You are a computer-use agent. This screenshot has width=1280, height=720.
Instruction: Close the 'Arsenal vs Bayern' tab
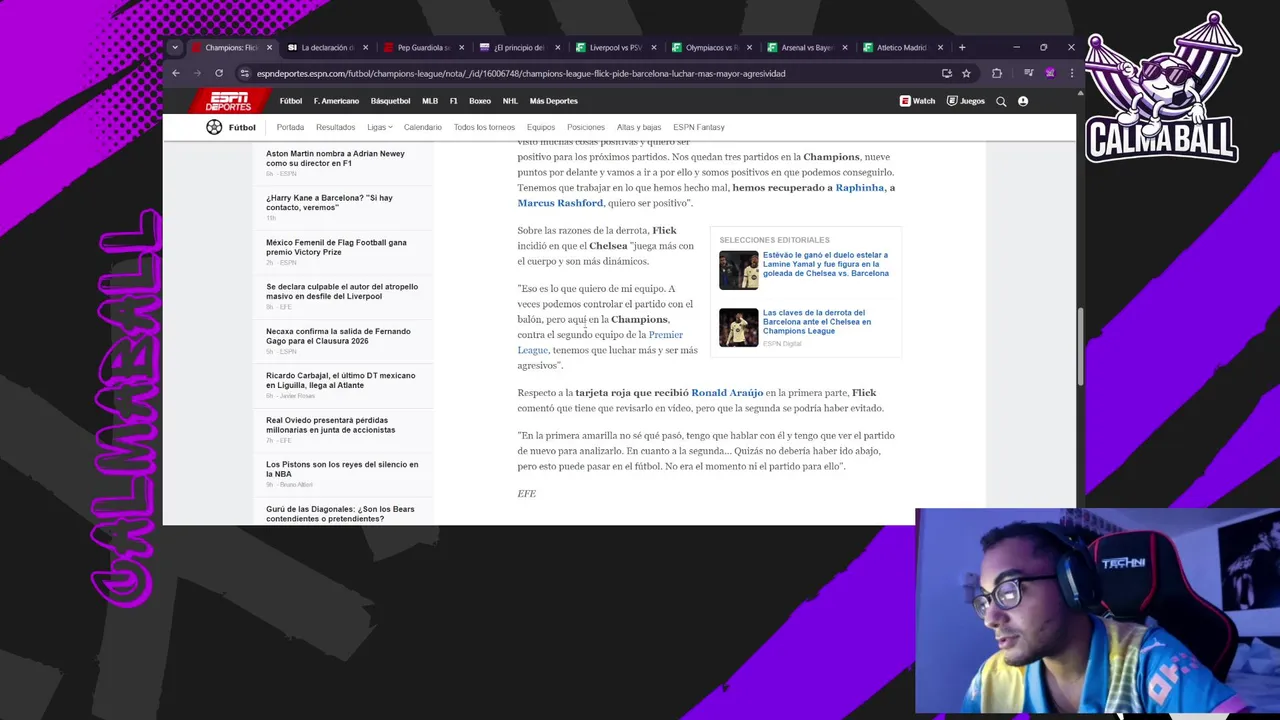point(845,47)
